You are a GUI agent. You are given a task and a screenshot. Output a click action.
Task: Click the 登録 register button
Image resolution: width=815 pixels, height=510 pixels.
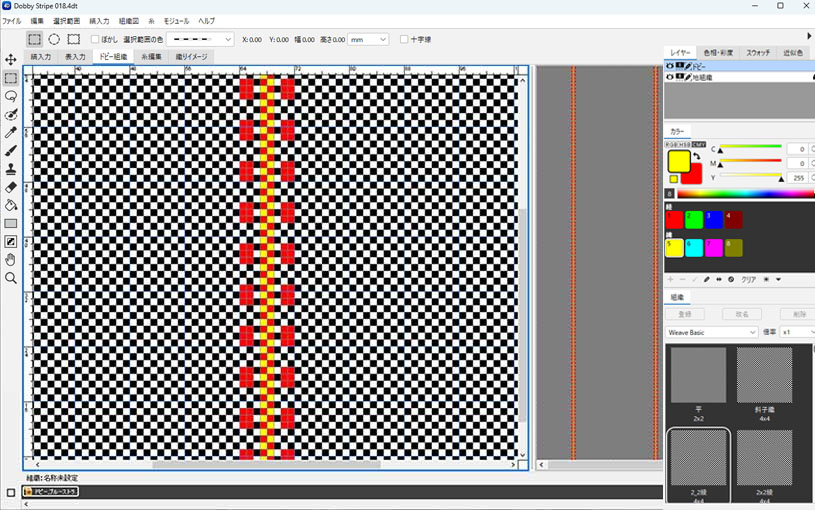(x=685, y=314)
